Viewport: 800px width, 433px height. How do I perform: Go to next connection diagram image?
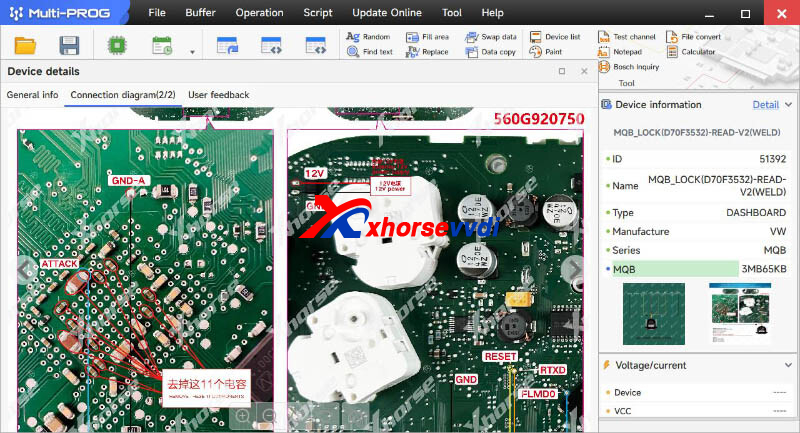click(574, 269)
